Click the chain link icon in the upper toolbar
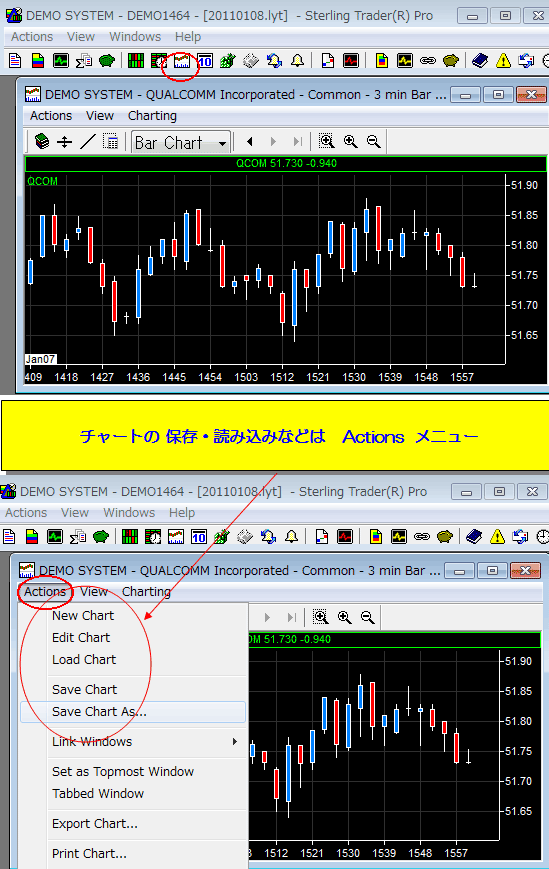This screenshot has width=549, height=869. click(x=428, y=60)
